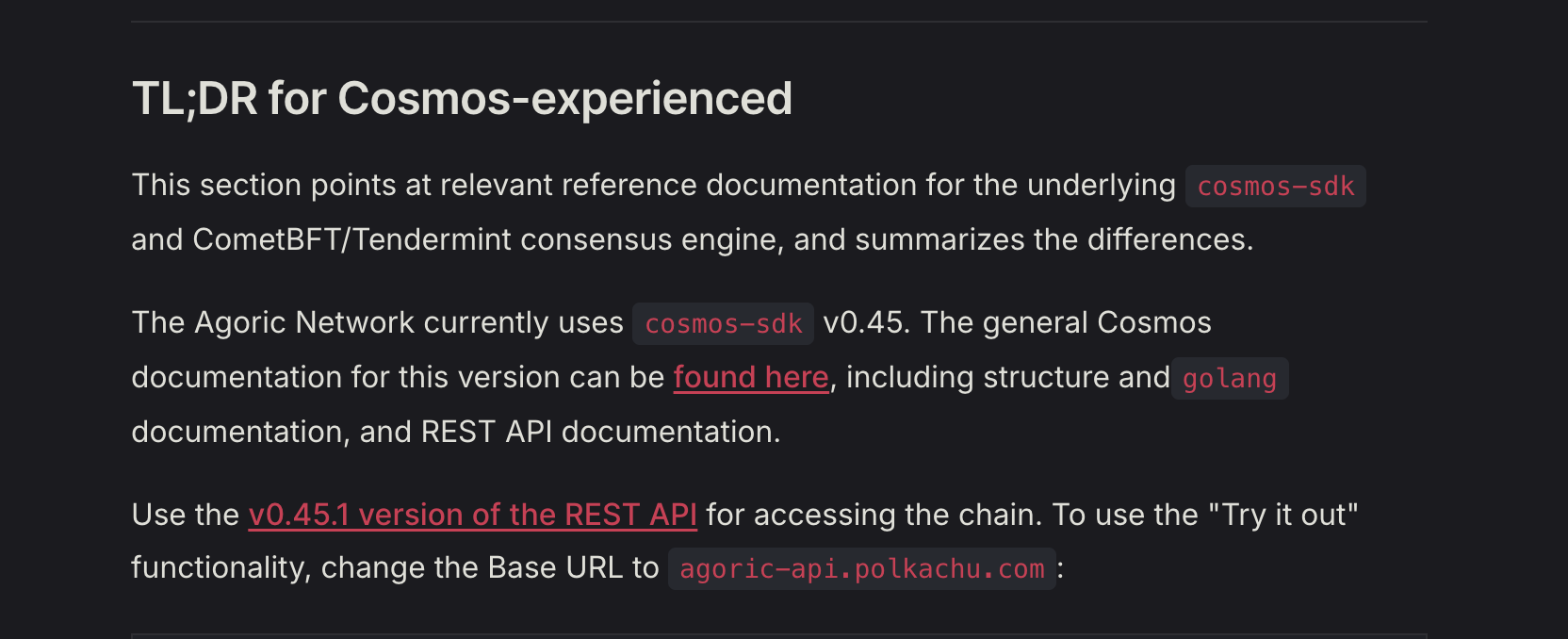Open the "found here" Cosmos documentation link
This screenshot has height=639, width=1568.
tap(750, 377)
